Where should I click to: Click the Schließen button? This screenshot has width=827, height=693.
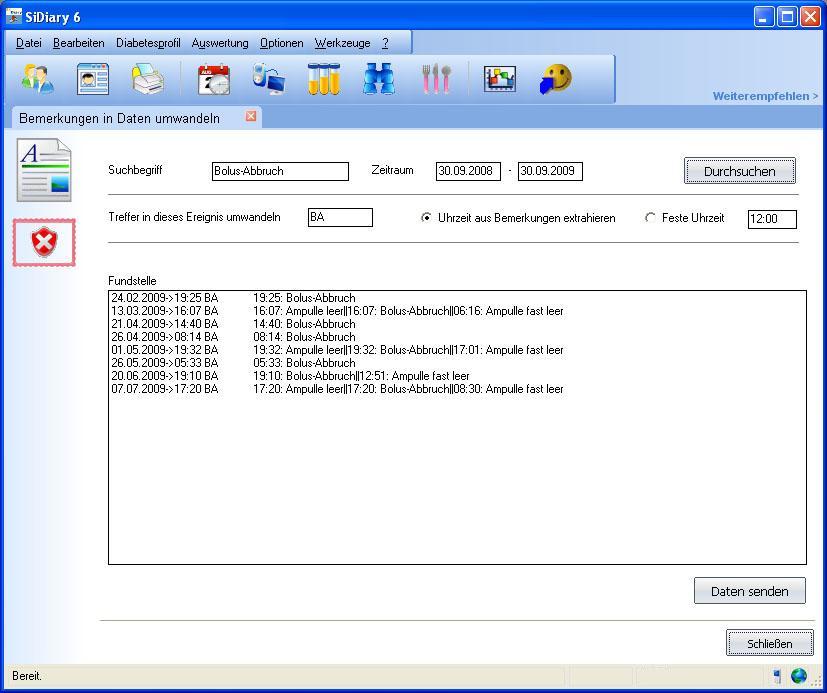click(770, 643)
